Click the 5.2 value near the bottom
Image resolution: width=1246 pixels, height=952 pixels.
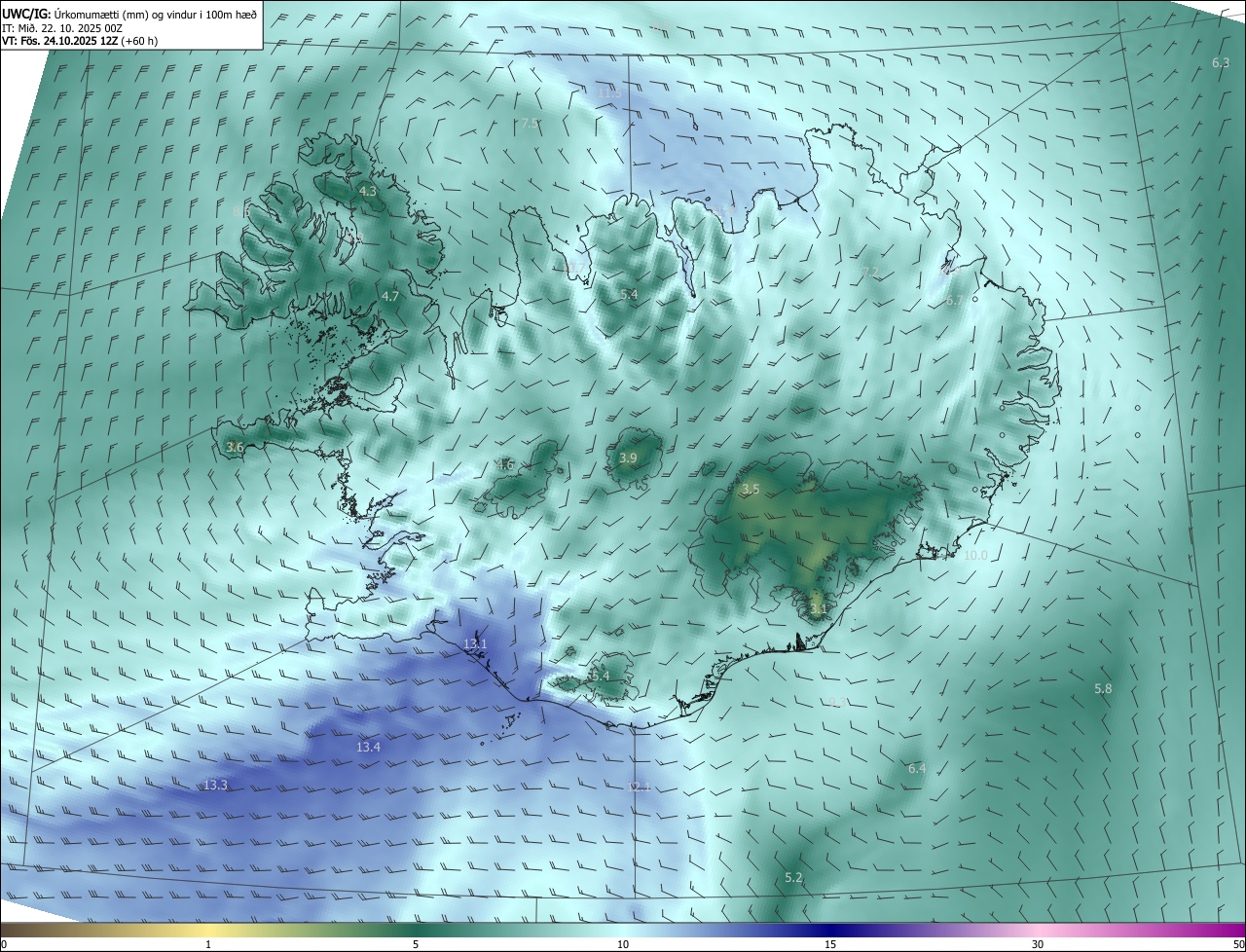[793, 878]
